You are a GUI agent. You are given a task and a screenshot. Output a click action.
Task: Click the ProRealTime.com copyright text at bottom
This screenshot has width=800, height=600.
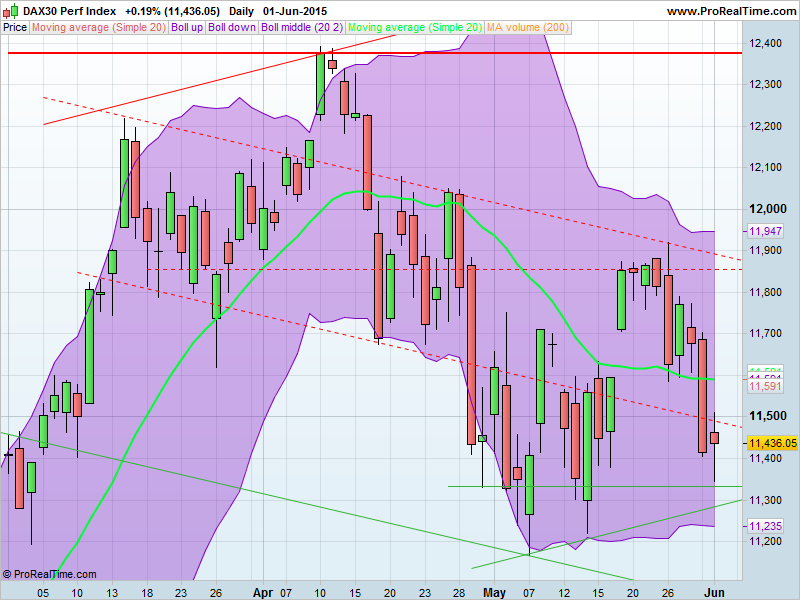click(49, 574)
